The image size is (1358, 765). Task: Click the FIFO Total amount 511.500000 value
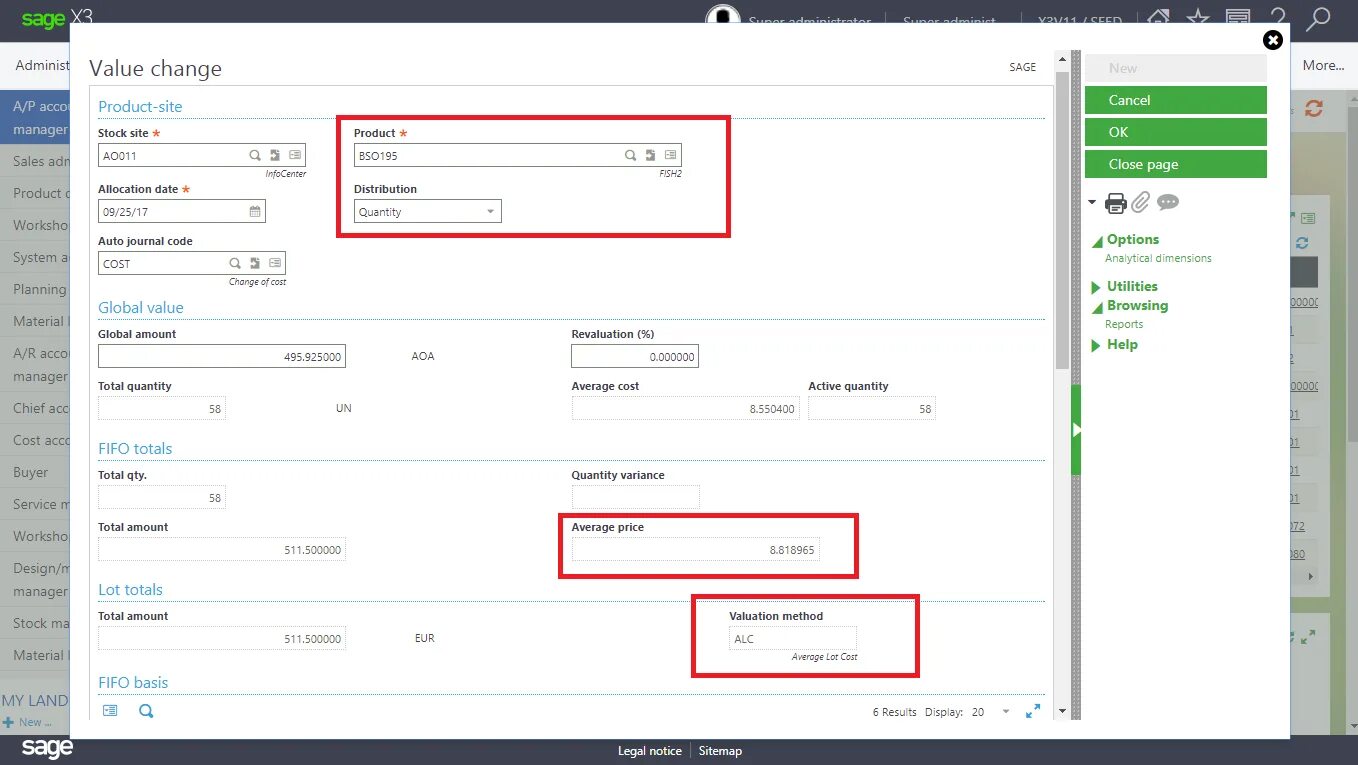coord(222,549)
